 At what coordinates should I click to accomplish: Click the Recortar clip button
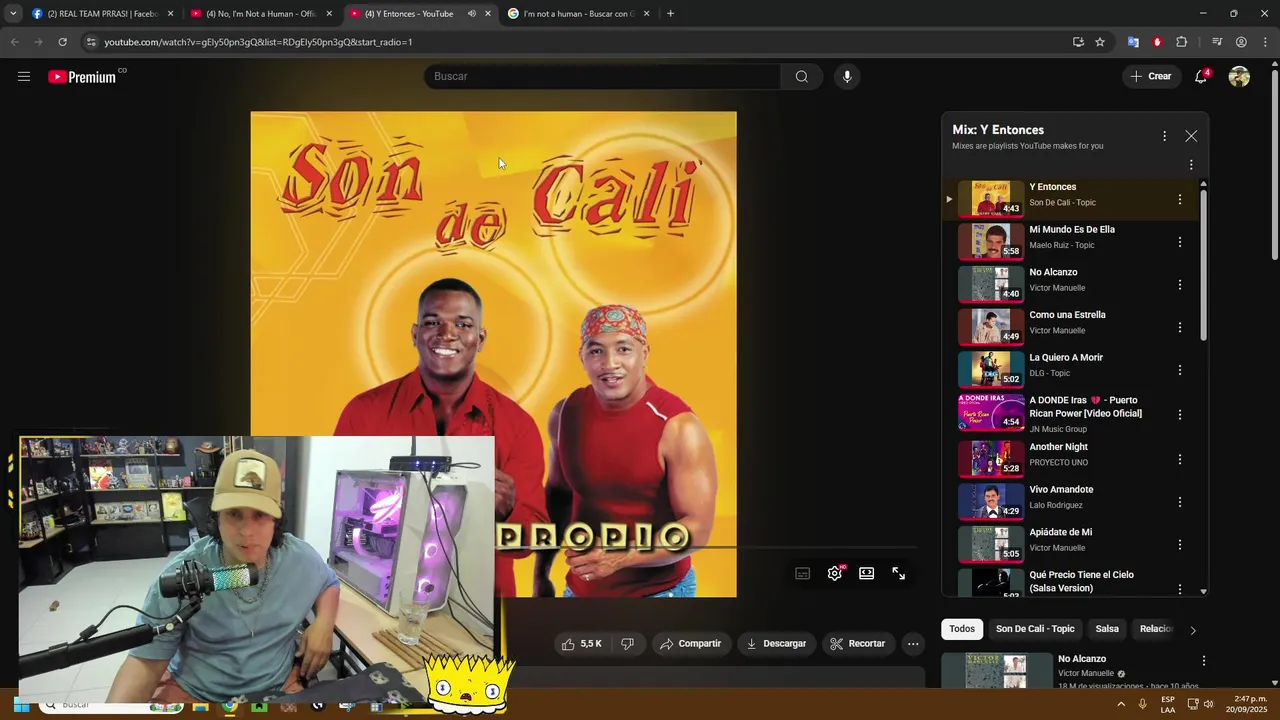pos(858,644)
